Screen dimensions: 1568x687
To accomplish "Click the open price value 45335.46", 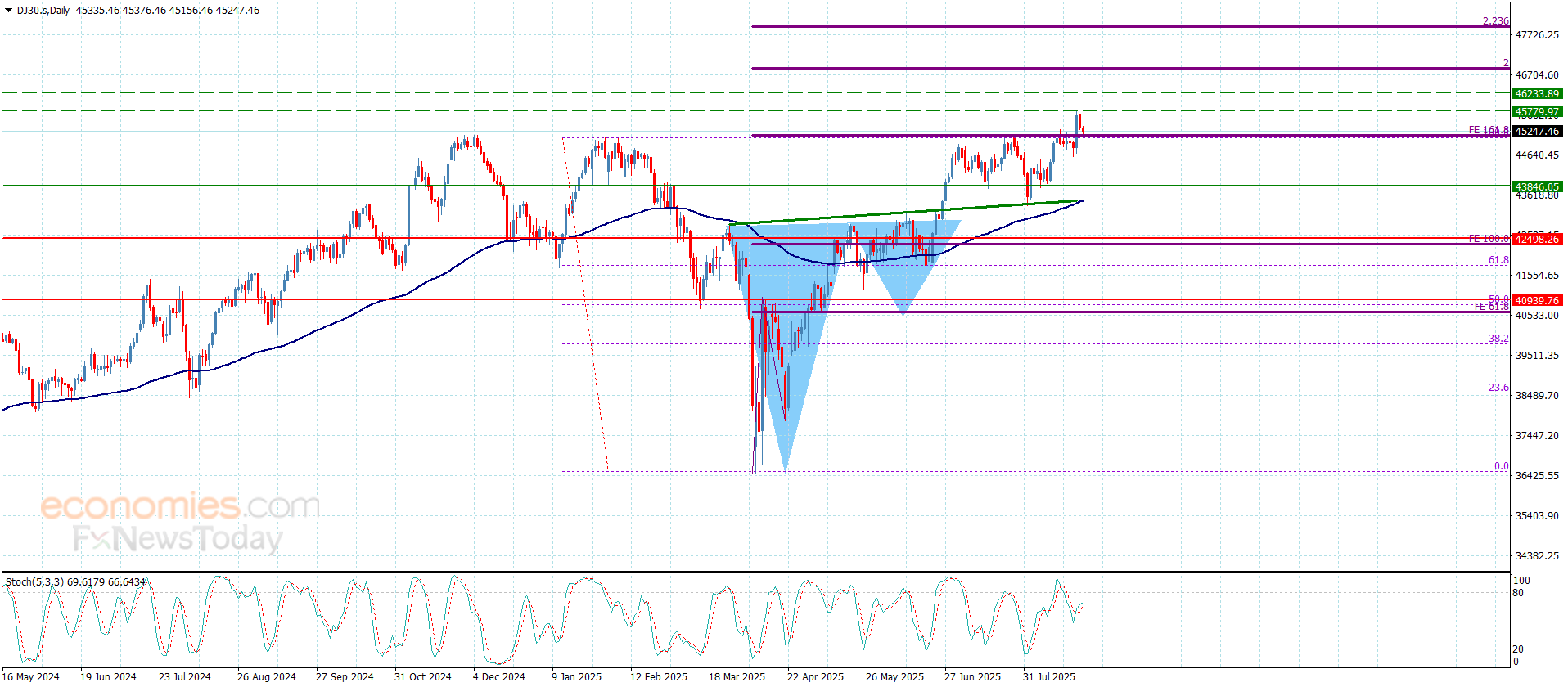I will tap(97, 11).
